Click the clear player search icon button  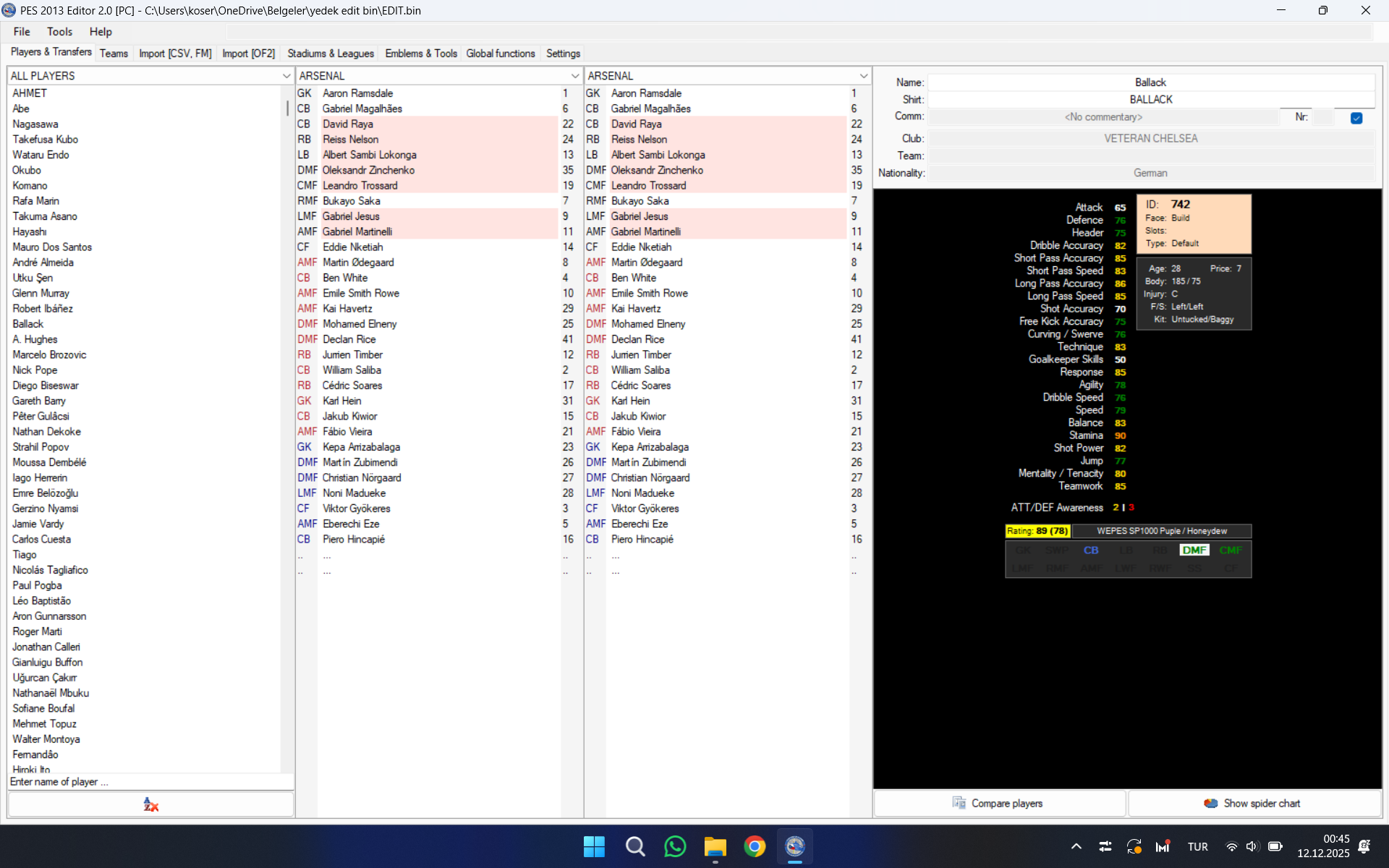coord(150,804)
